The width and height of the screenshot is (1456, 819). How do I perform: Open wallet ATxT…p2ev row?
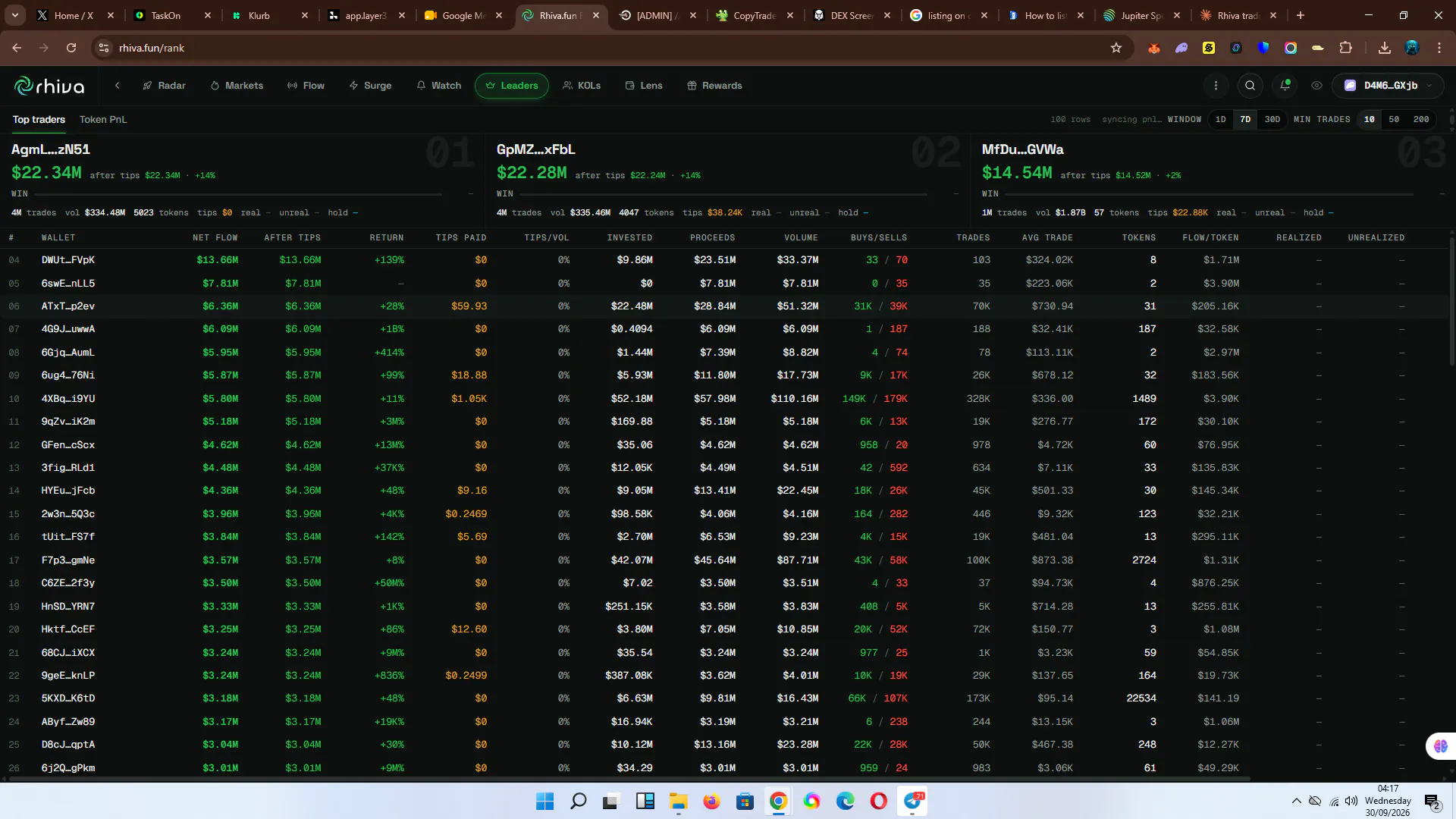(724, 306)
